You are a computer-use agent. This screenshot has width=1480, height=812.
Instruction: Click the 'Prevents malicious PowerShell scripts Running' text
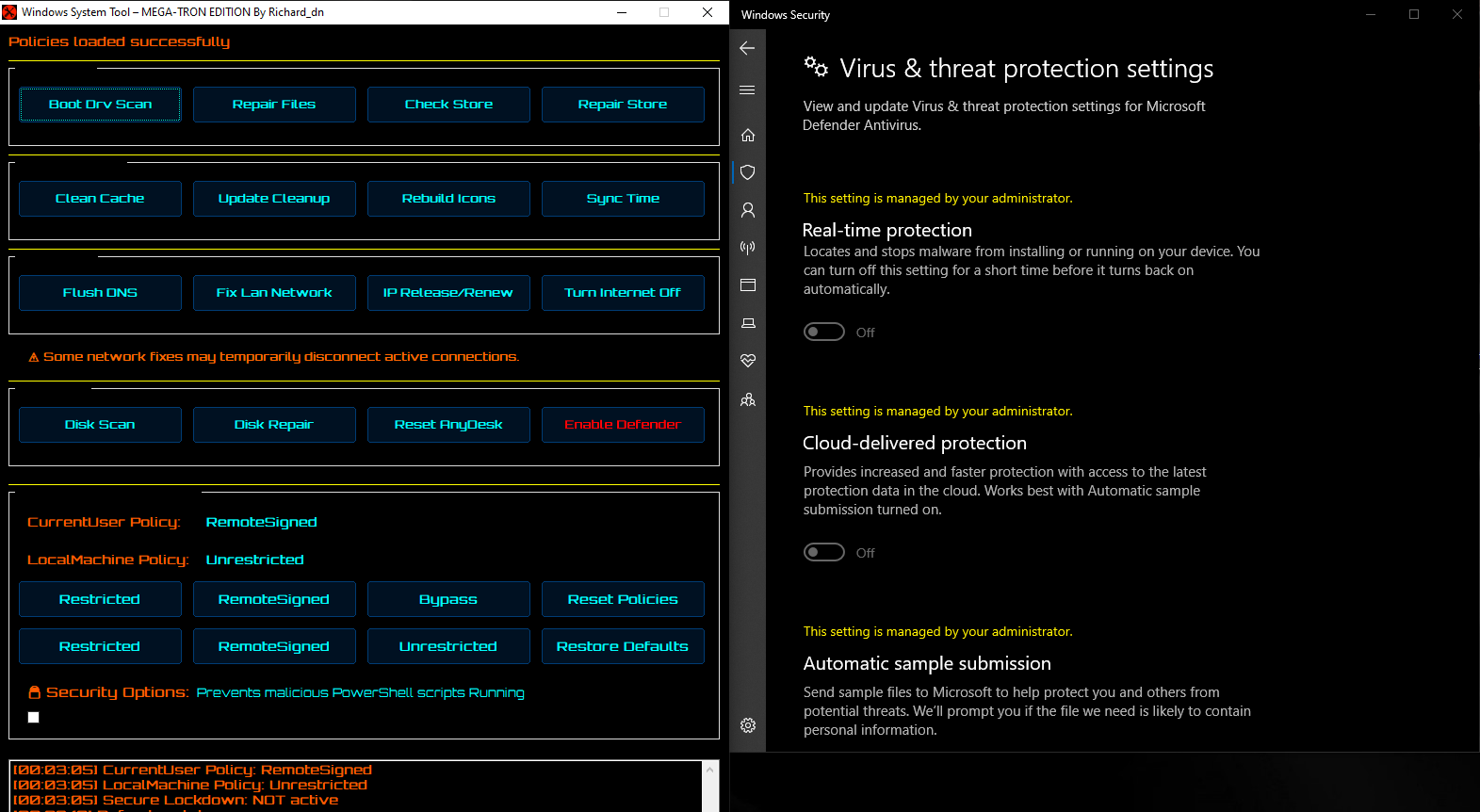coord(361,692)
